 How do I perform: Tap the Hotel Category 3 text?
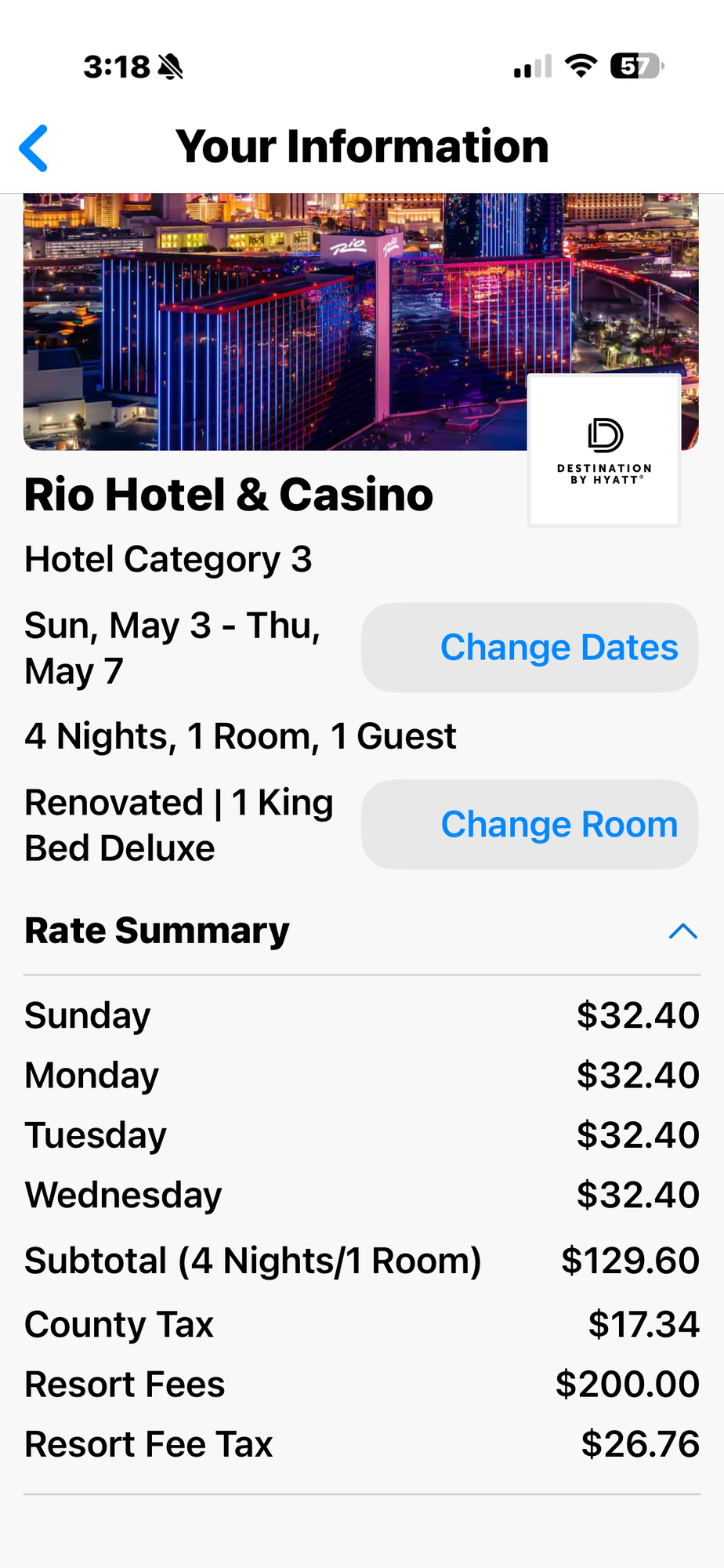[x=168, y=560]
